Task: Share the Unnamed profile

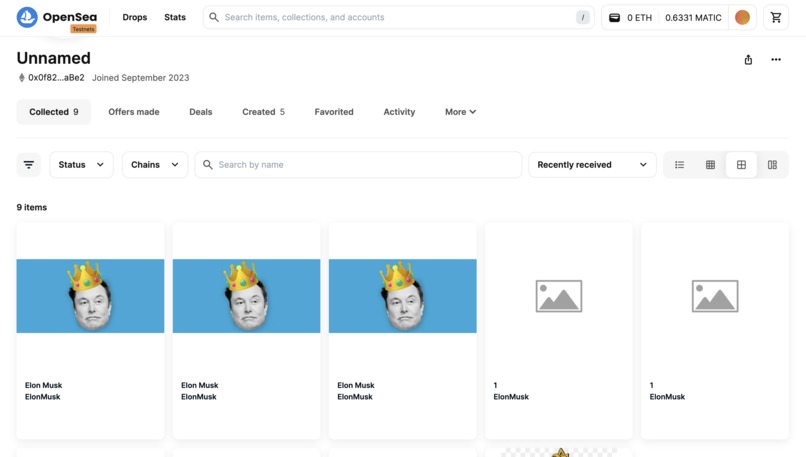Action: tap(748, 60)
